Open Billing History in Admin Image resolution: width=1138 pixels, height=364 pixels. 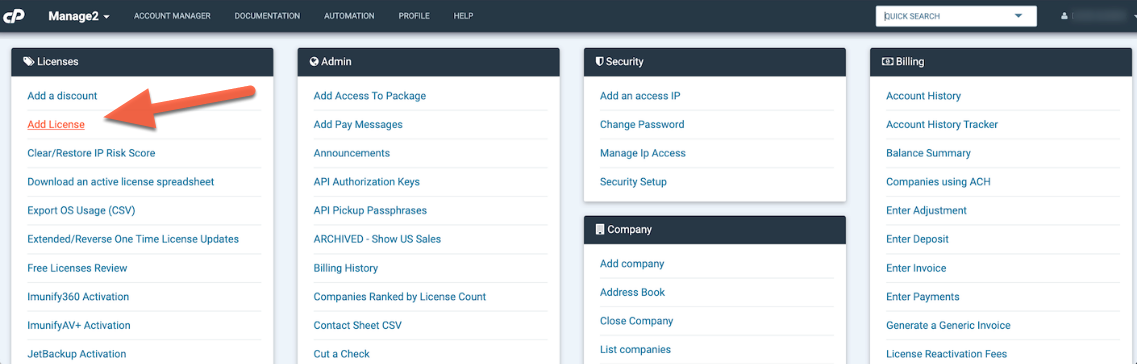(345, 268)
